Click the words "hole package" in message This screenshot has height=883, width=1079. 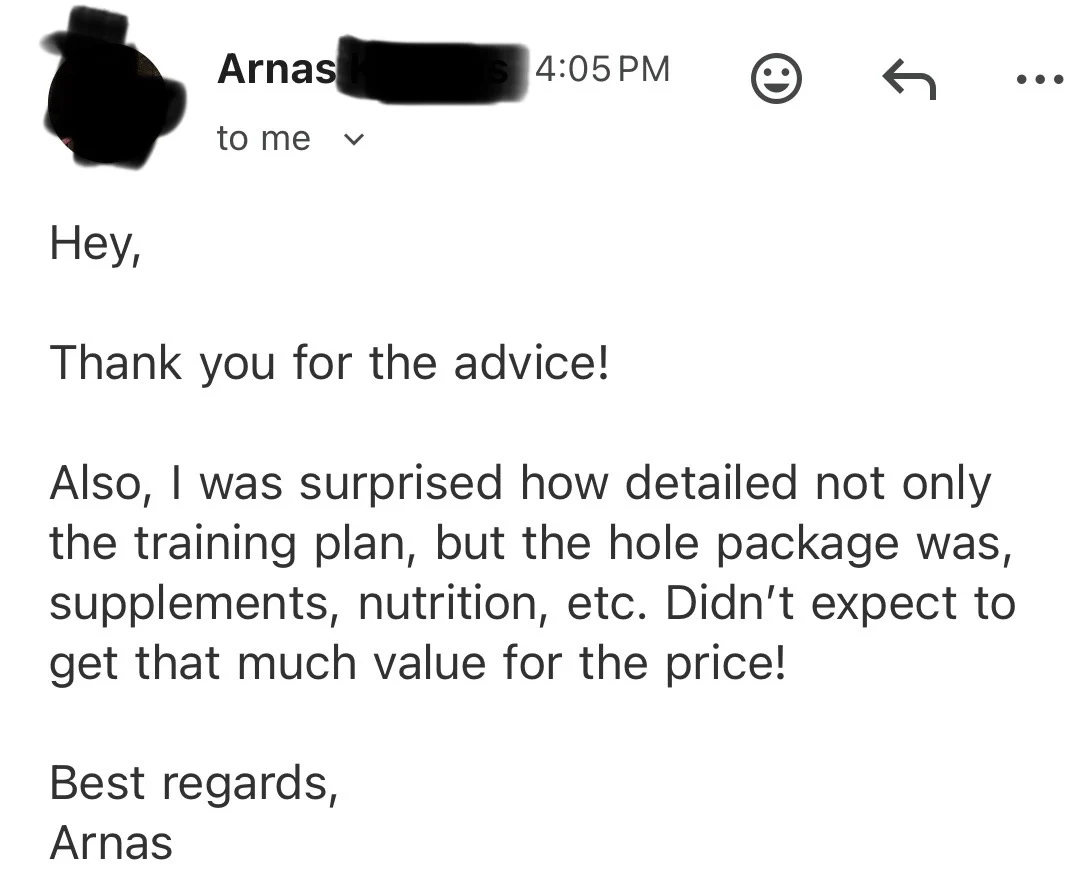coord(754,544)
